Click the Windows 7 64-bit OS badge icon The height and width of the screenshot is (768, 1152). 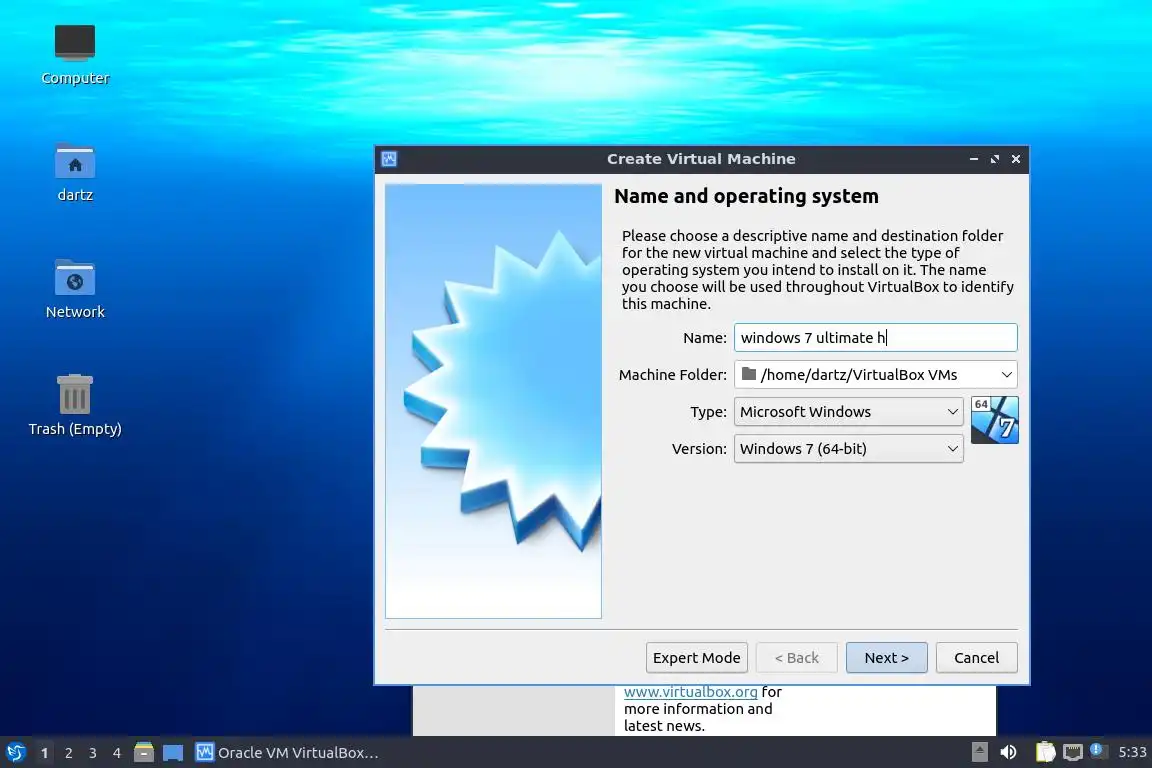pos(995,420)
